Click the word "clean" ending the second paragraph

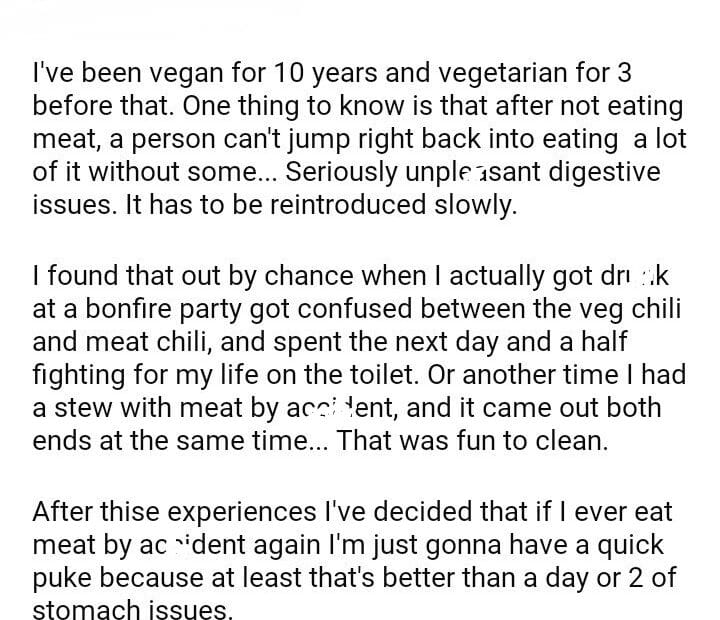[570, 440]
